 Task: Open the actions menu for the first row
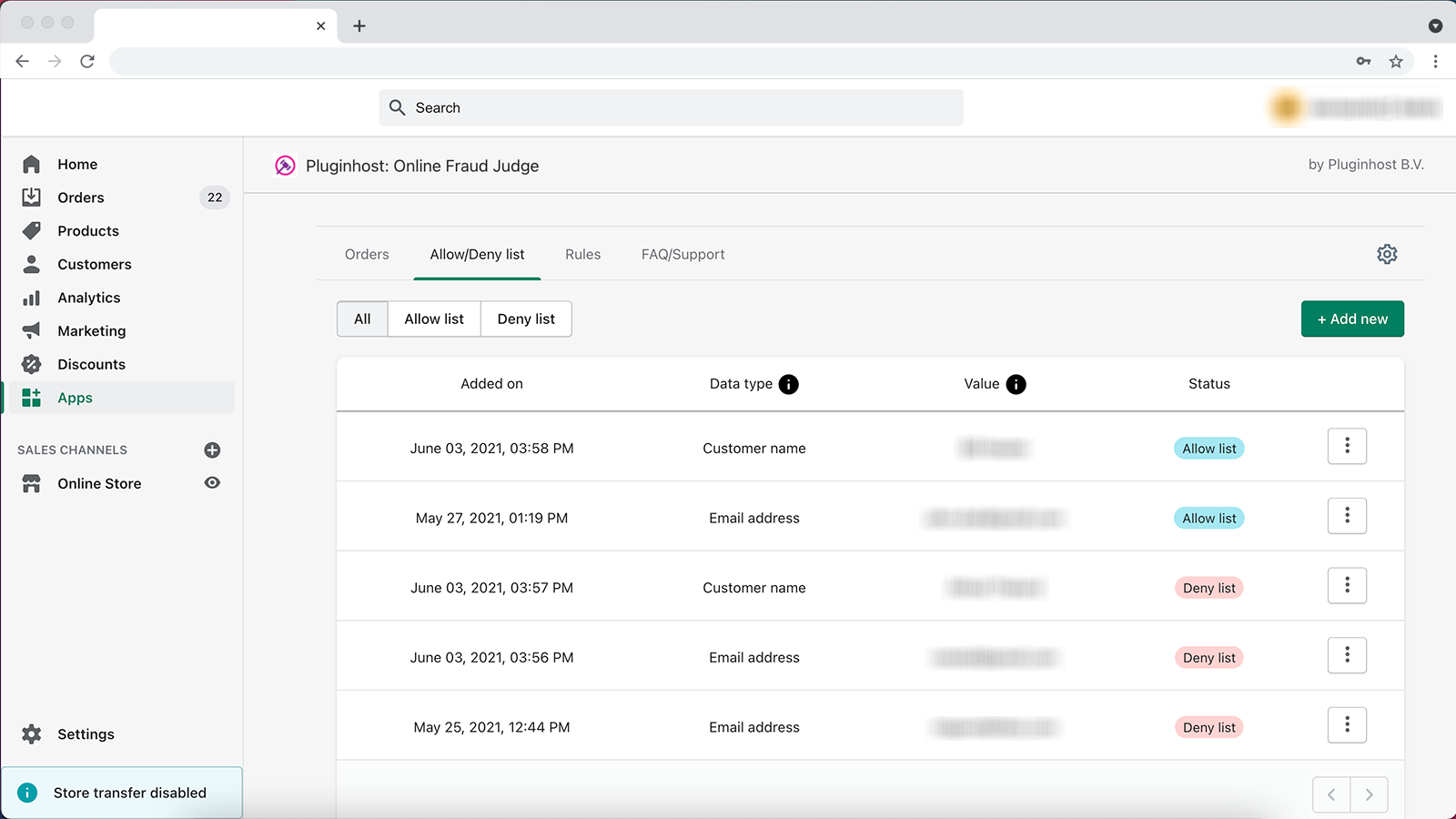coord(1347,446)
